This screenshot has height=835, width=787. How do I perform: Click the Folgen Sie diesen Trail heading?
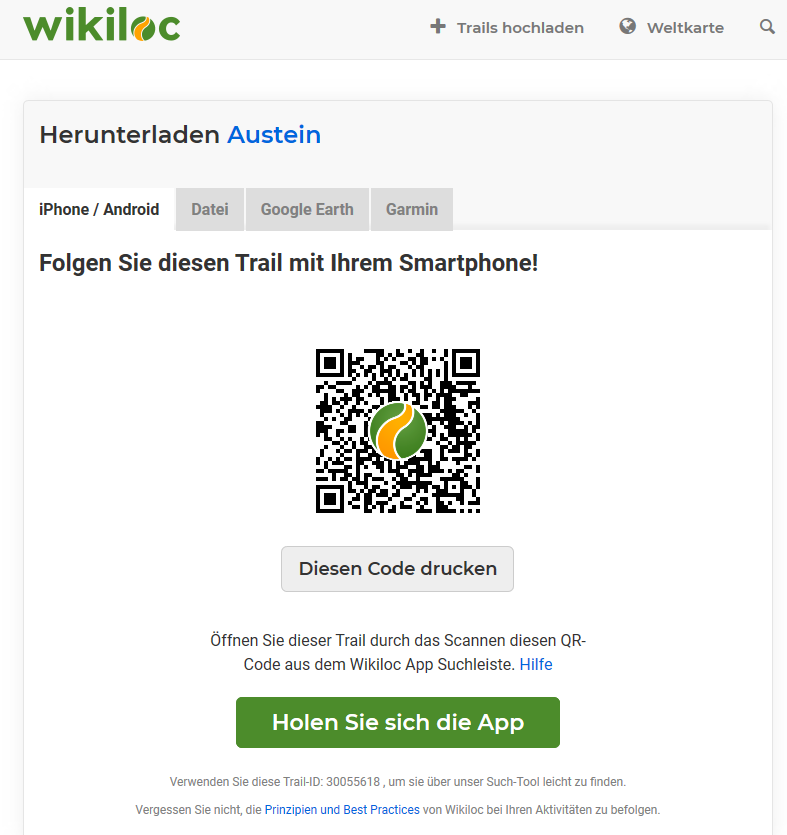[289, 263]
